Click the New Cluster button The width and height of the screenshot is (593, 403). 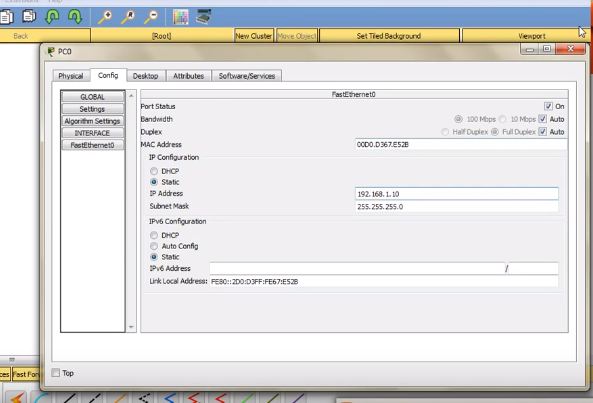(254, 36)
